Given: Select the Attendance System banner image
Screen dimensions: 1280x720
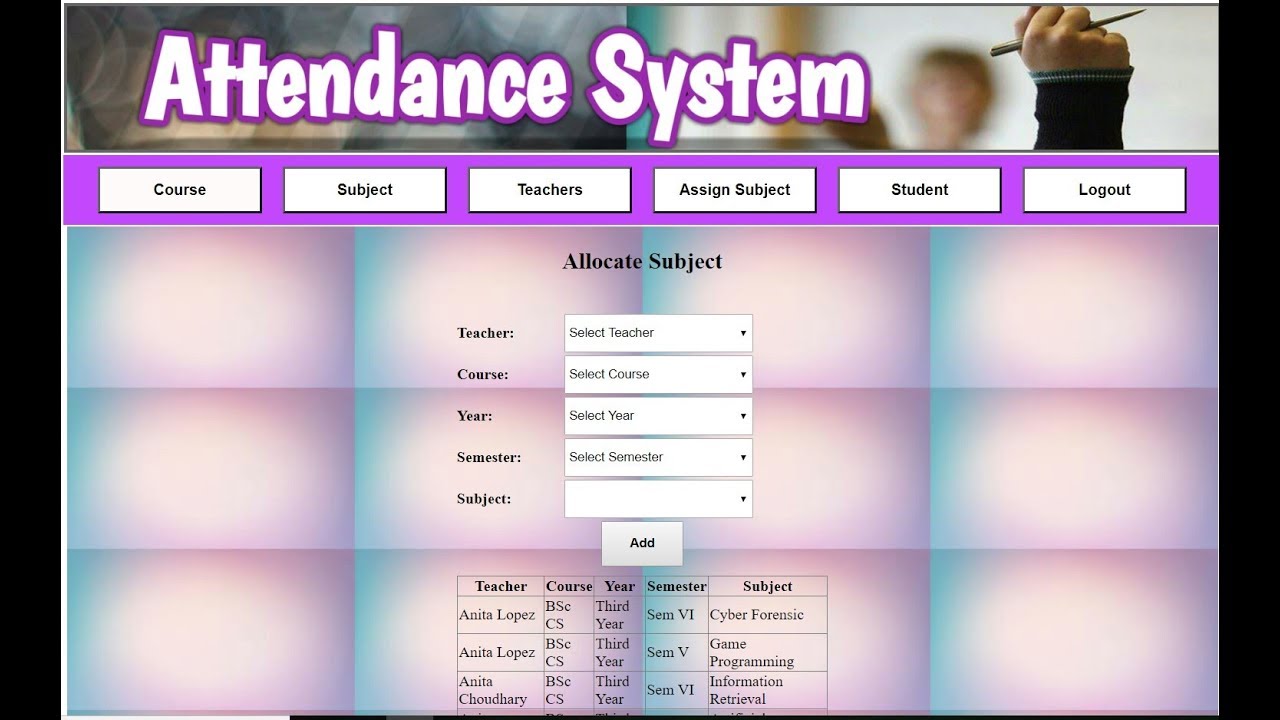Looking at the screenshot, I should tap(641, 78).
